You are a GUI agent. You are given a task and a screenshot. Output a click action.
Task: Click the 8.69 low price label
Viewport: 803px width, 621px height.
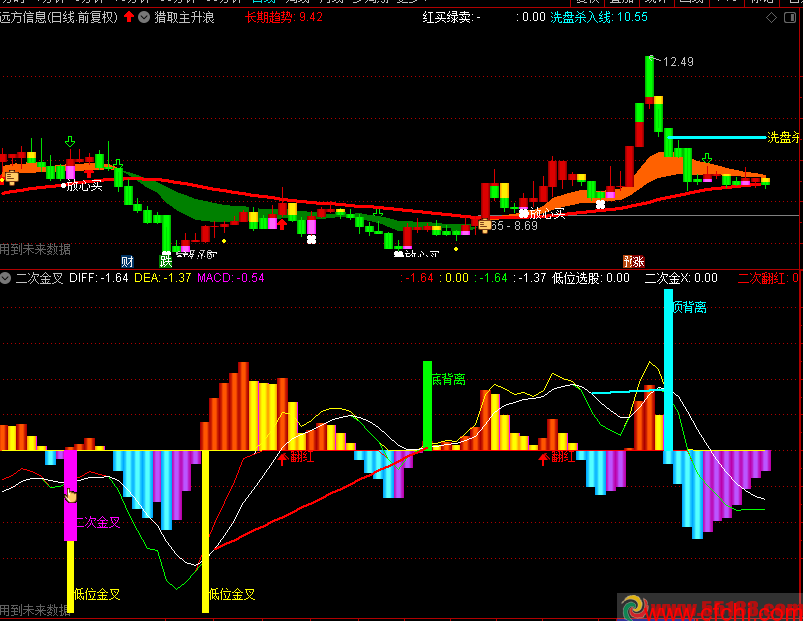(526, 226)
